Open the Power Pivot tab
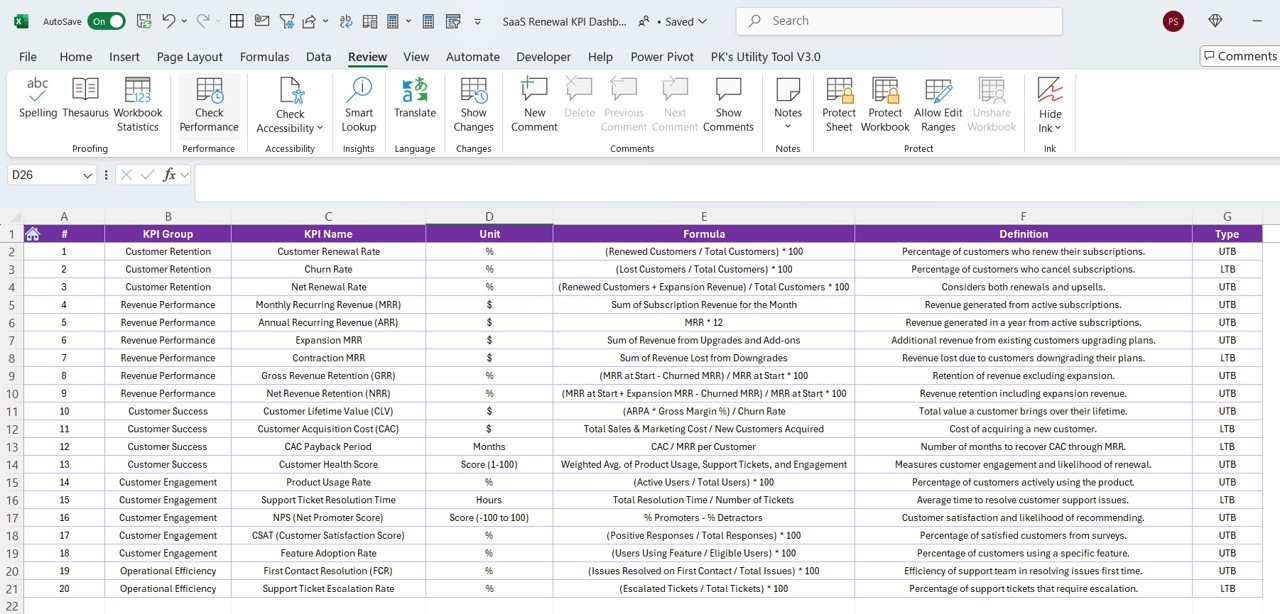This screenshot has width=1280, height=614. point(662,57)
